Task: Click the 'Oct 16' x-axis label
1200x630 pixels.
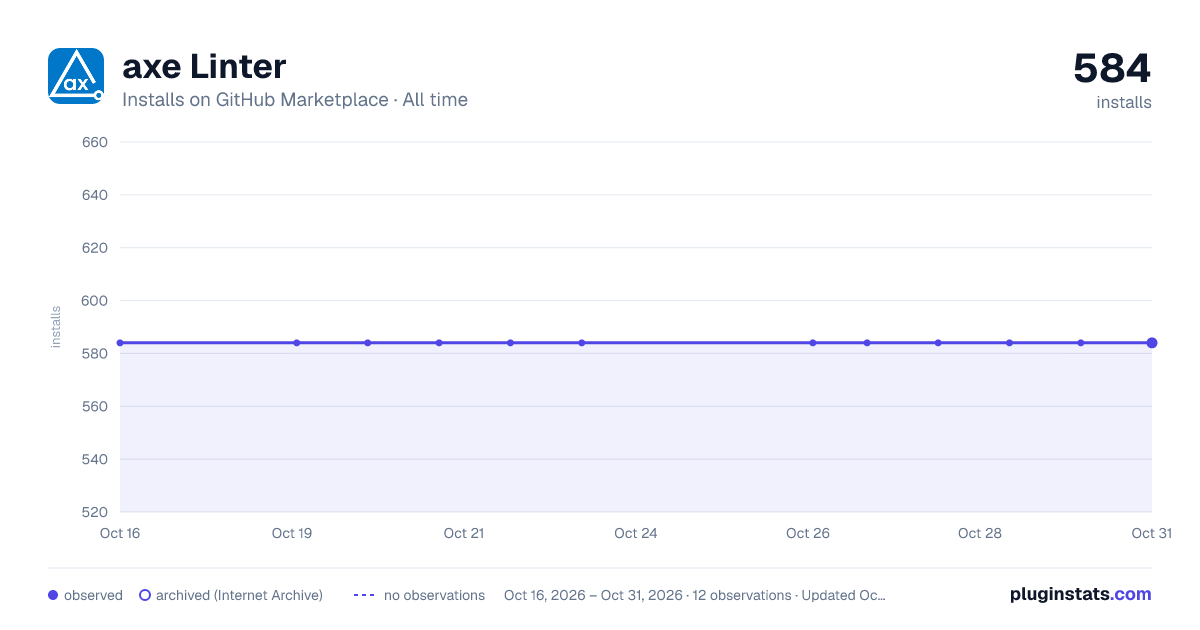Action: [120, 533]
